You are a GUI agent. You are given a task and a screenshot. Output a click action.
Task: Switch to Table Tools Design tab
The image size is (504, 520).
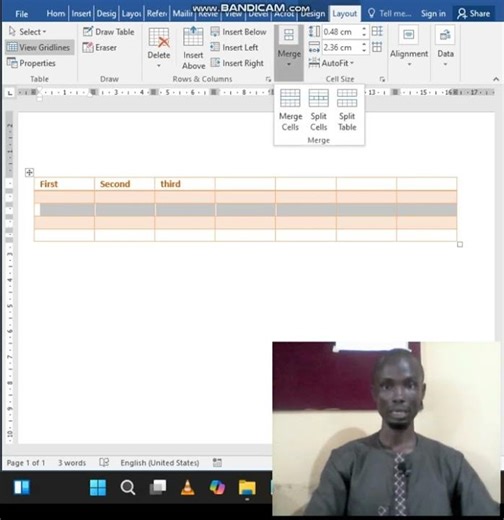pos(312,14)
